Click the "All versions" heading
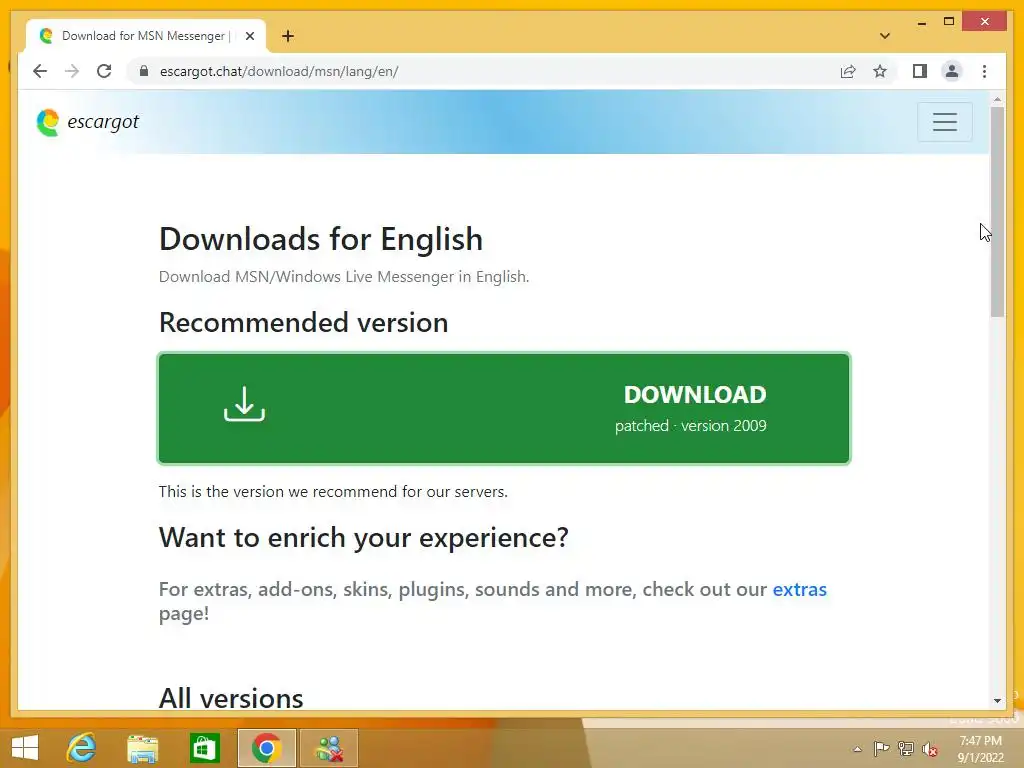 point(231,698)
